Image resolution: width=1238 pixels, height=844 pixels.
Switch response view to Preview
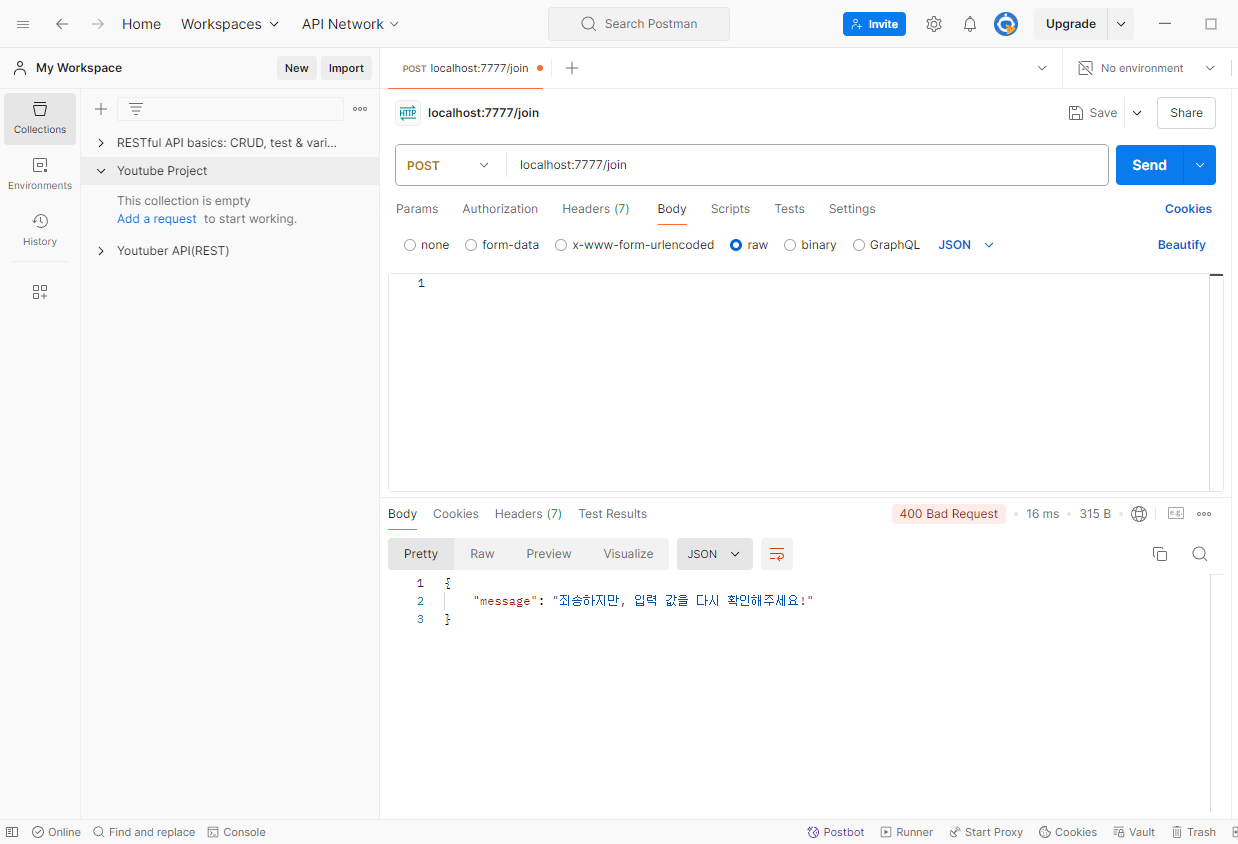click(549, 554)
